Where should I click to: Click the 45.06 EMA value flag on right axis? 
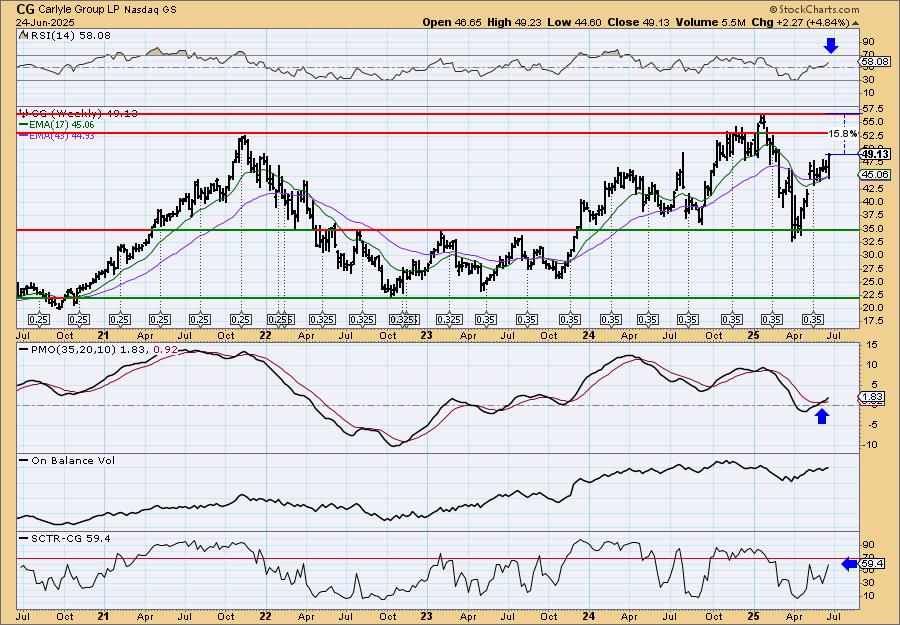tap(875, 174)
